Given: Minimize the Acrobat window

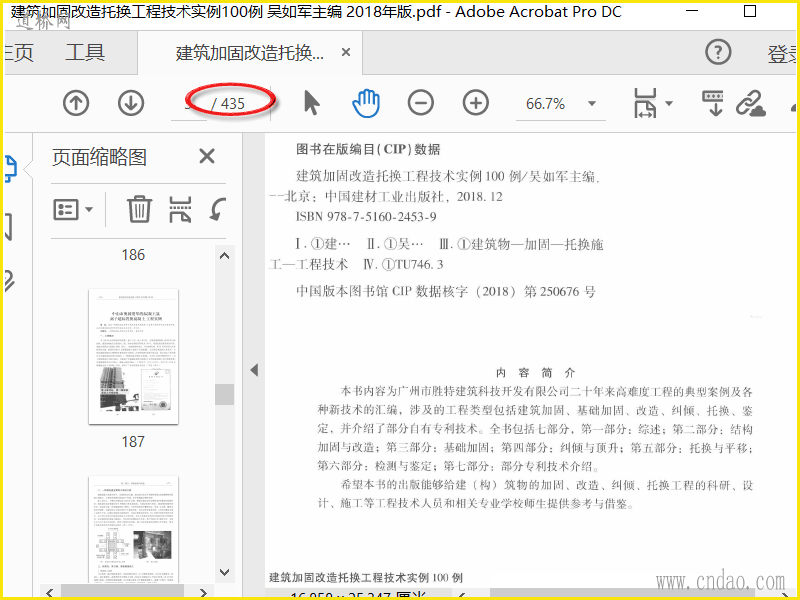Looking at the screenshot, I should (692, 11).
